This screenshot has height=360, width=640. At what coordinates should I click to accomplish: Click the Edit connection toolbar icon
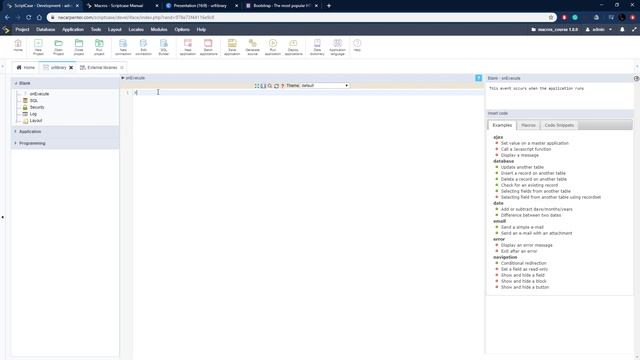(x=143, y=47)
